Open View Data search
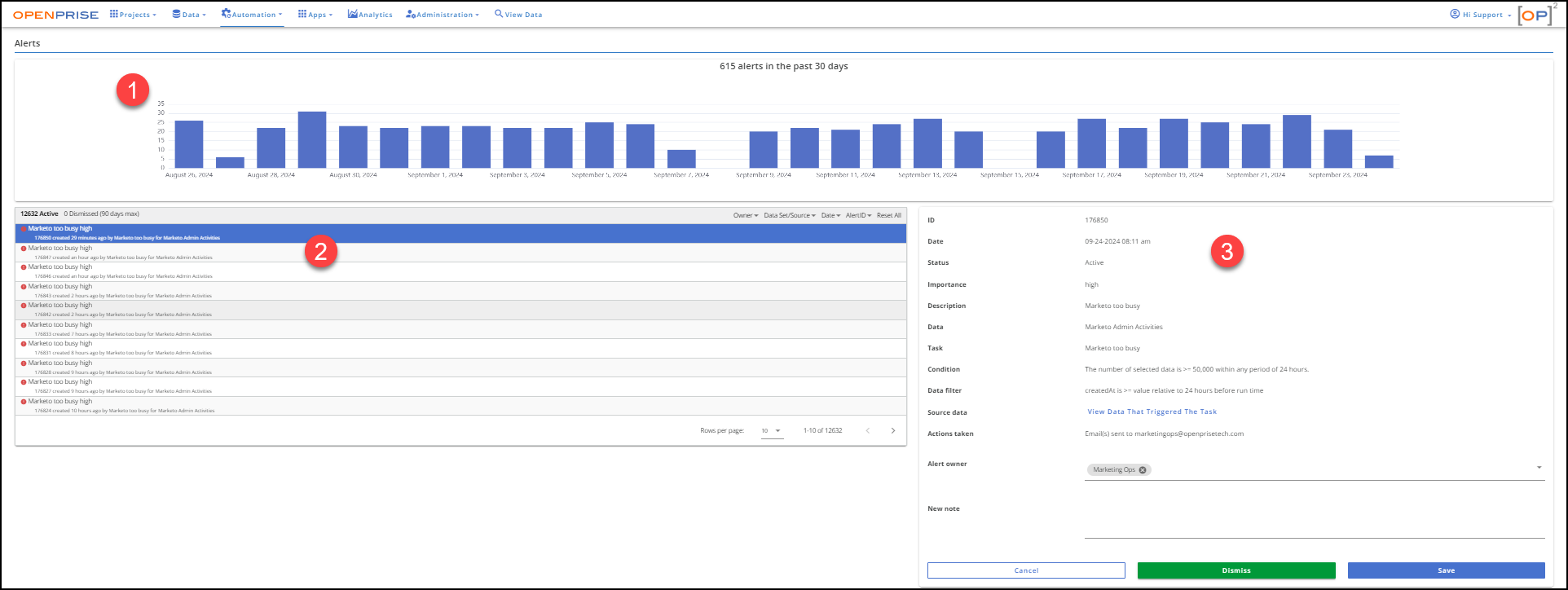Image resolution: width=1568 pixels, height=590 pixels. pyautogui.click(x=518, y=15)
